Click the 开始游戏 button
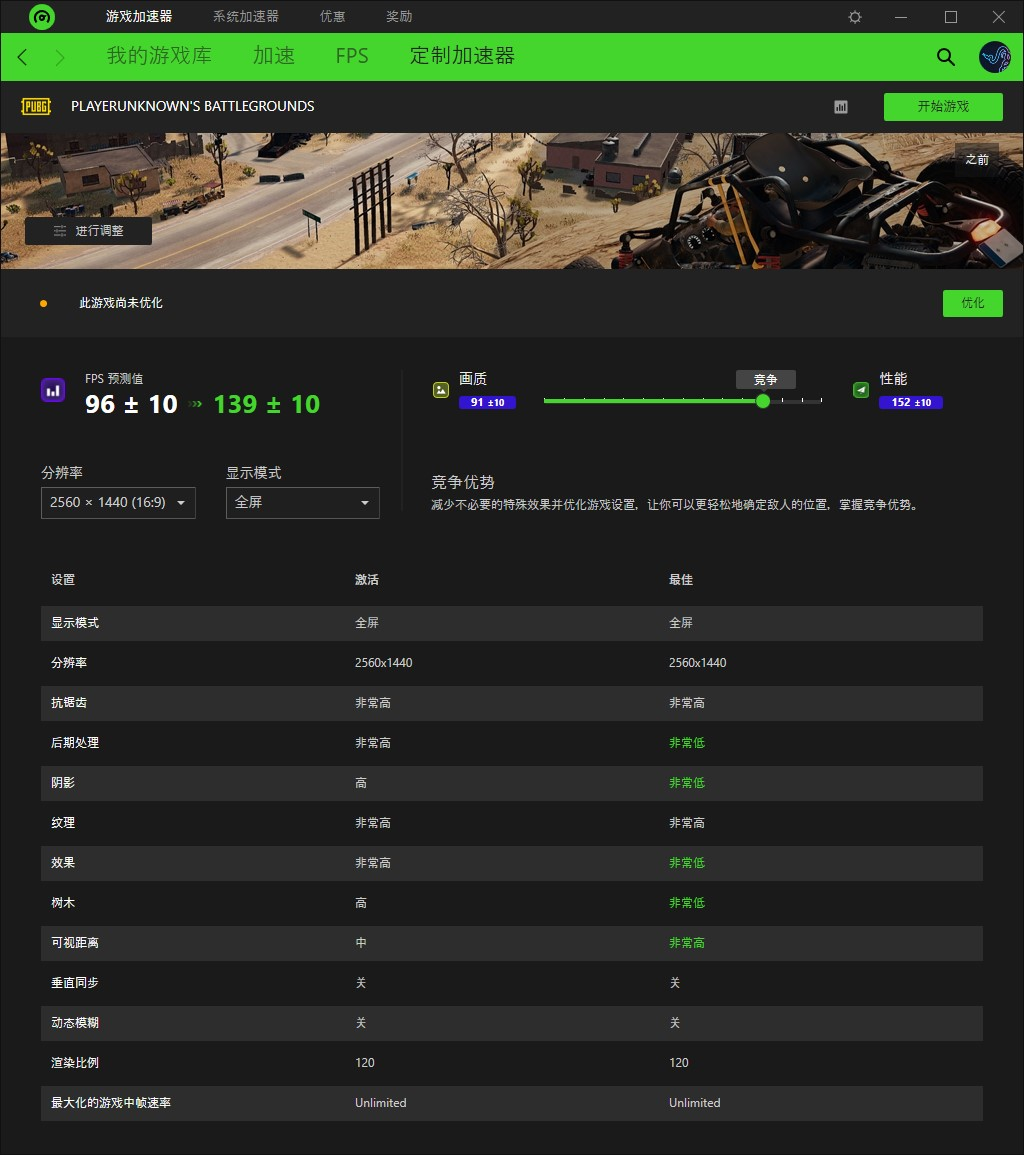1024x1155 pixels. (943, 107)
